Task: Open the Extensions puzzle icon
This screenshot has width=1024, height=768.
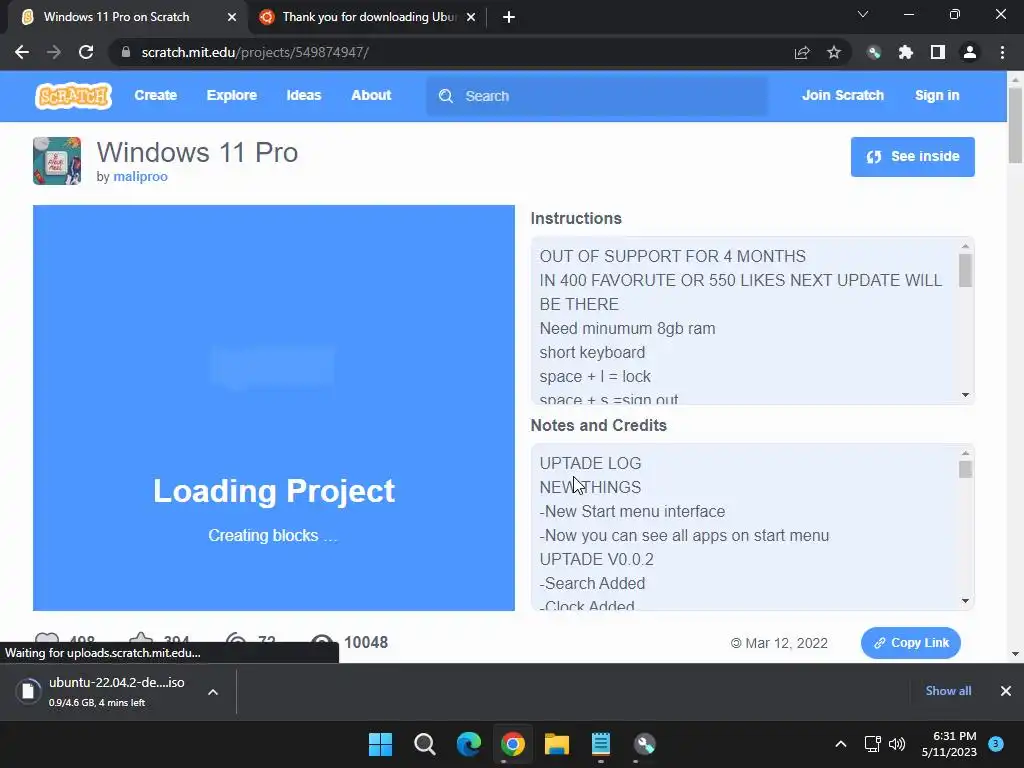Action: point(906,52)
